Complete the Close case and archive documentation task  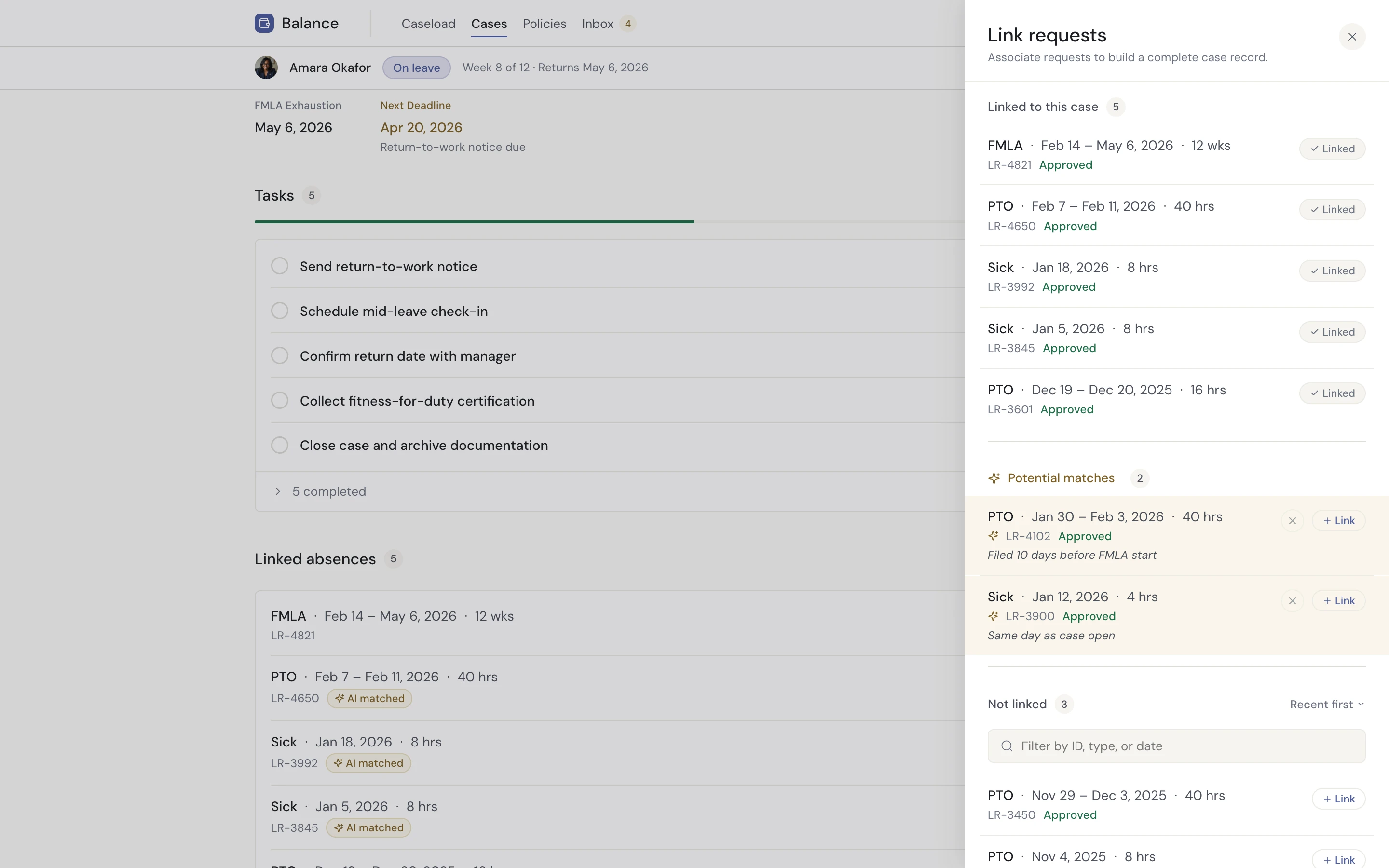click(280, 445)
